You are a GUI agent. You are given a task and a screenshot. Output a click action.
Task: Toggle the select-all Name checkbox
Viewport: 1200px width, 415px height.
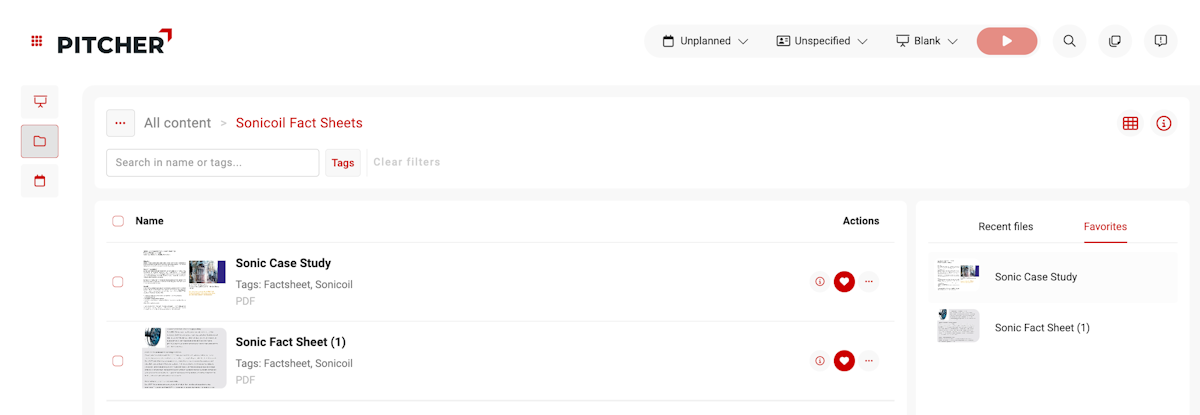118,221
